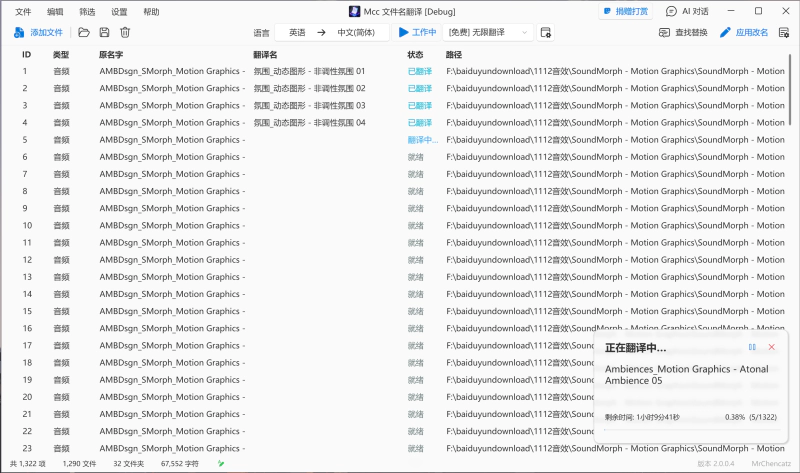Cancel translation with the red X in popup
800x473 pixels.
pyautogui.click(x=771, y=347)
